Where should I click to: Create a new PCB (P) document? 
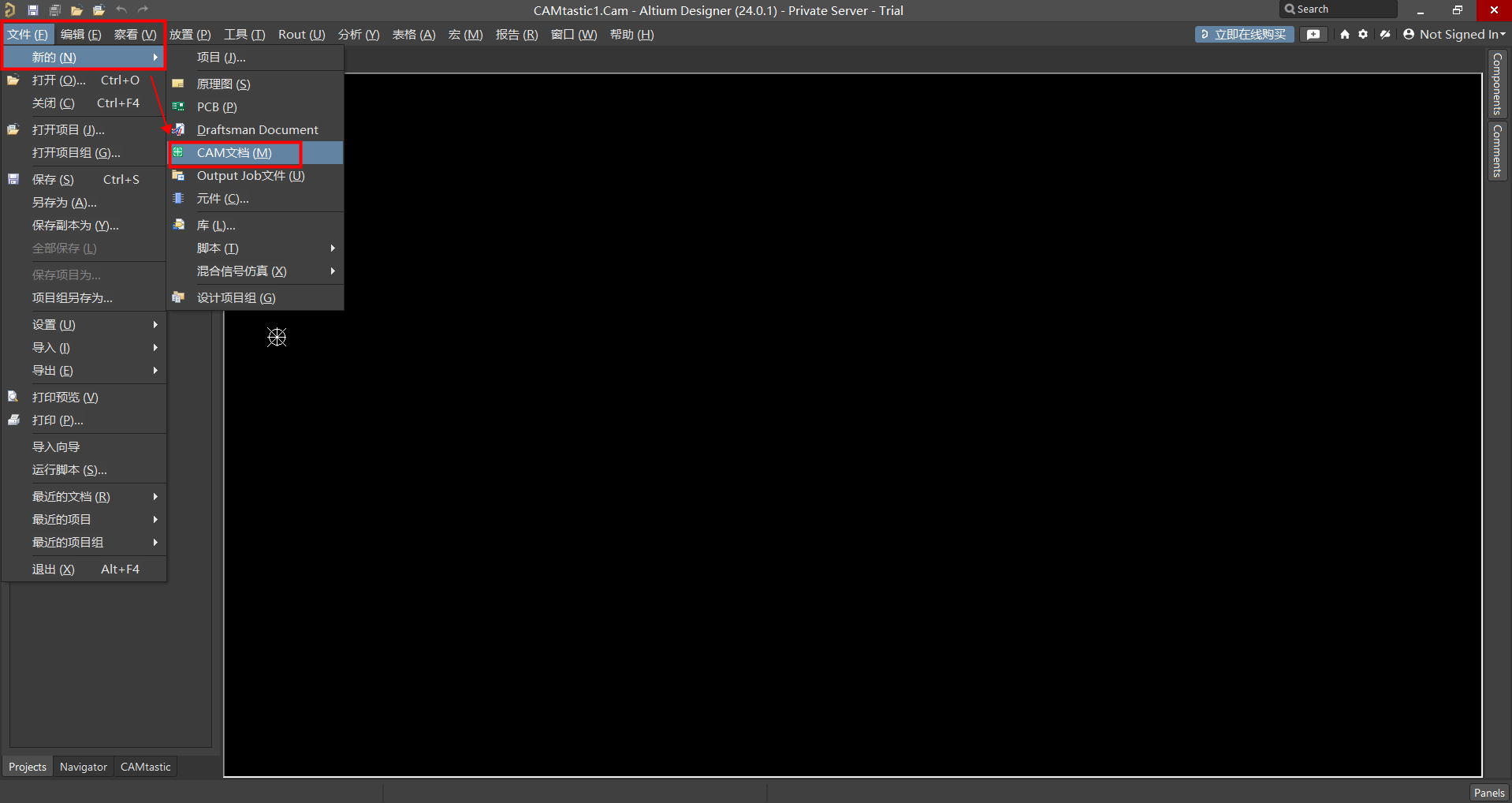click(x=217, y=107)
